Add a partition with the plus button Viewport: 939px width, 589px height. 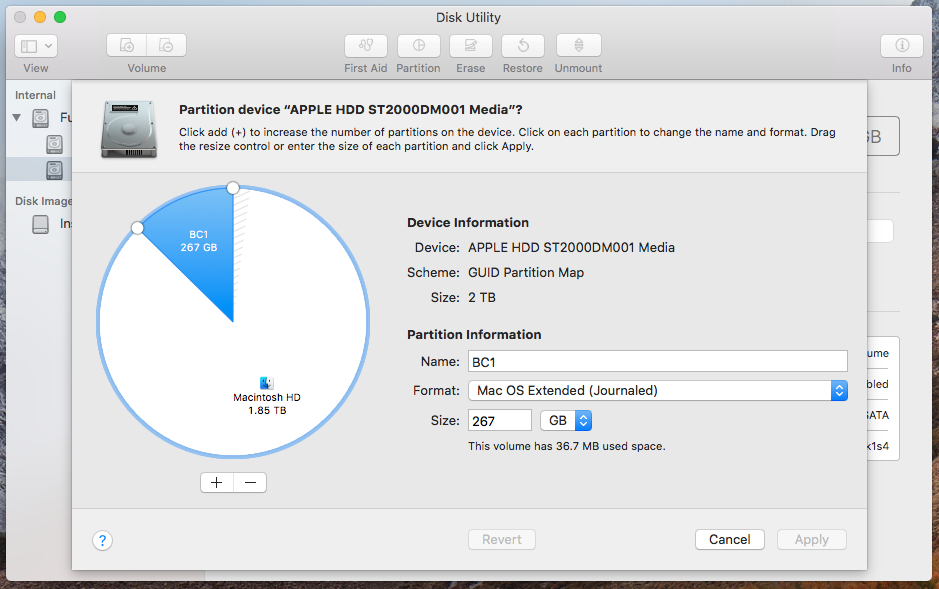point(216,482)
